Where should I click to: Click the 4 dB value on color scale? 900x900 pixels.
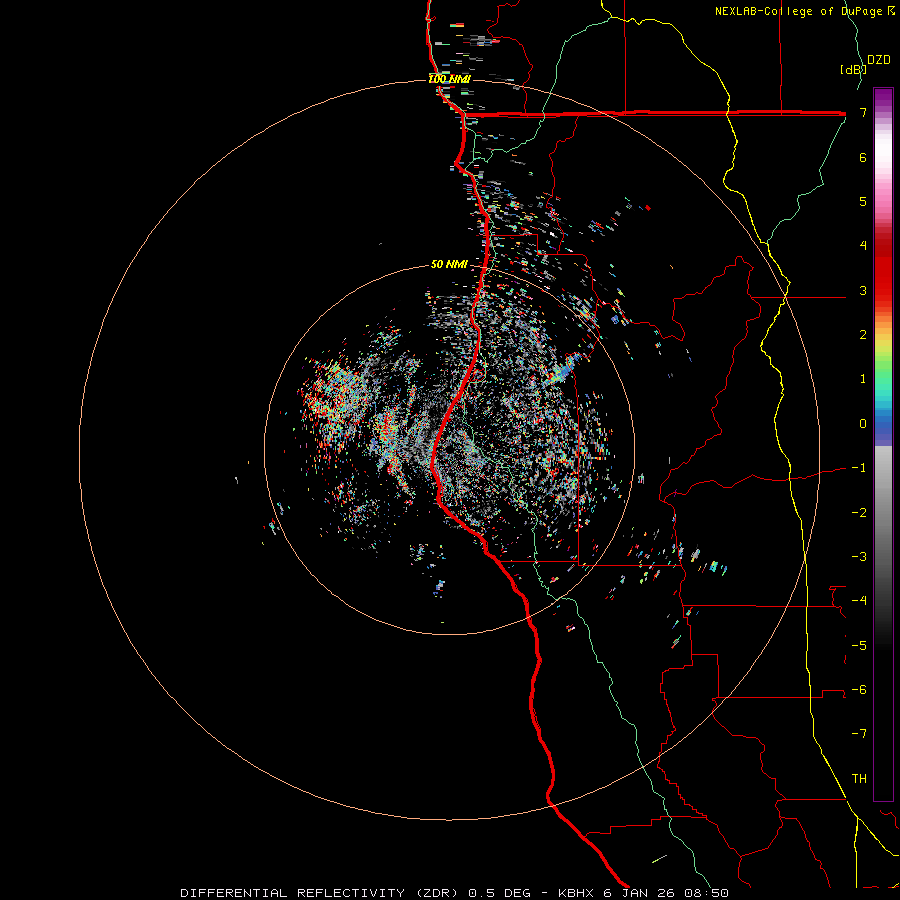(863, 246)
